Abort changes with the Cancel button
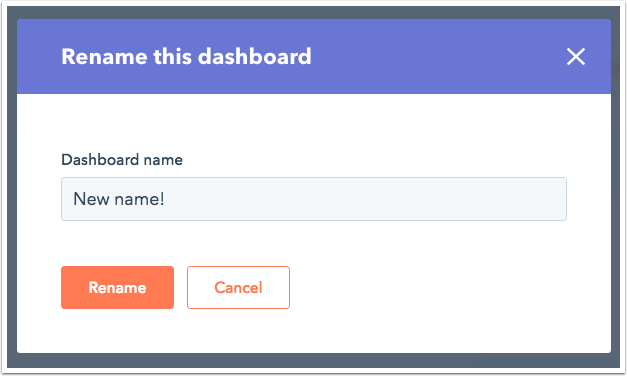The width and height of the screenshot is (627, 376). coord(238,287)
